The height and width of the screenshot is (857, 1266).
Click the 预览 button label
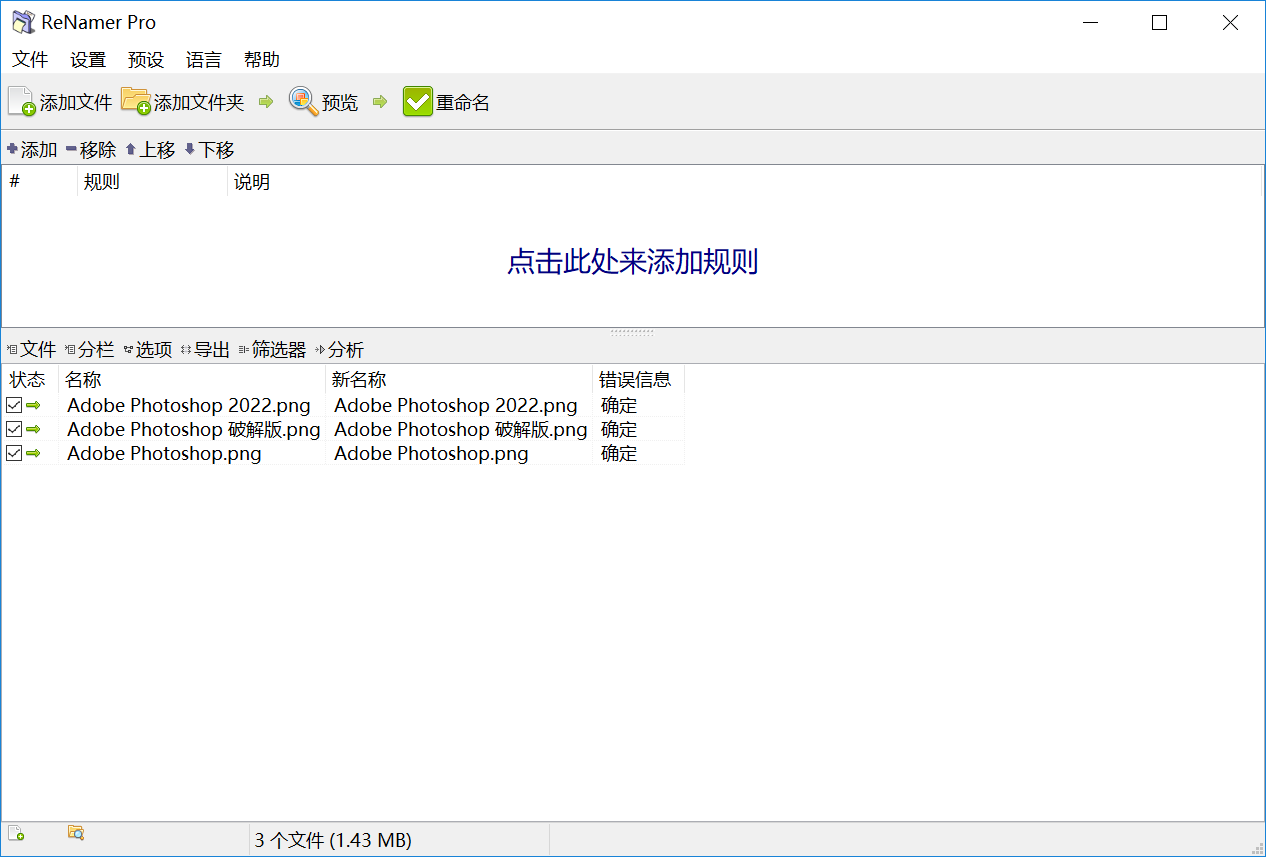pyautogui.click(x=340, y=102)
